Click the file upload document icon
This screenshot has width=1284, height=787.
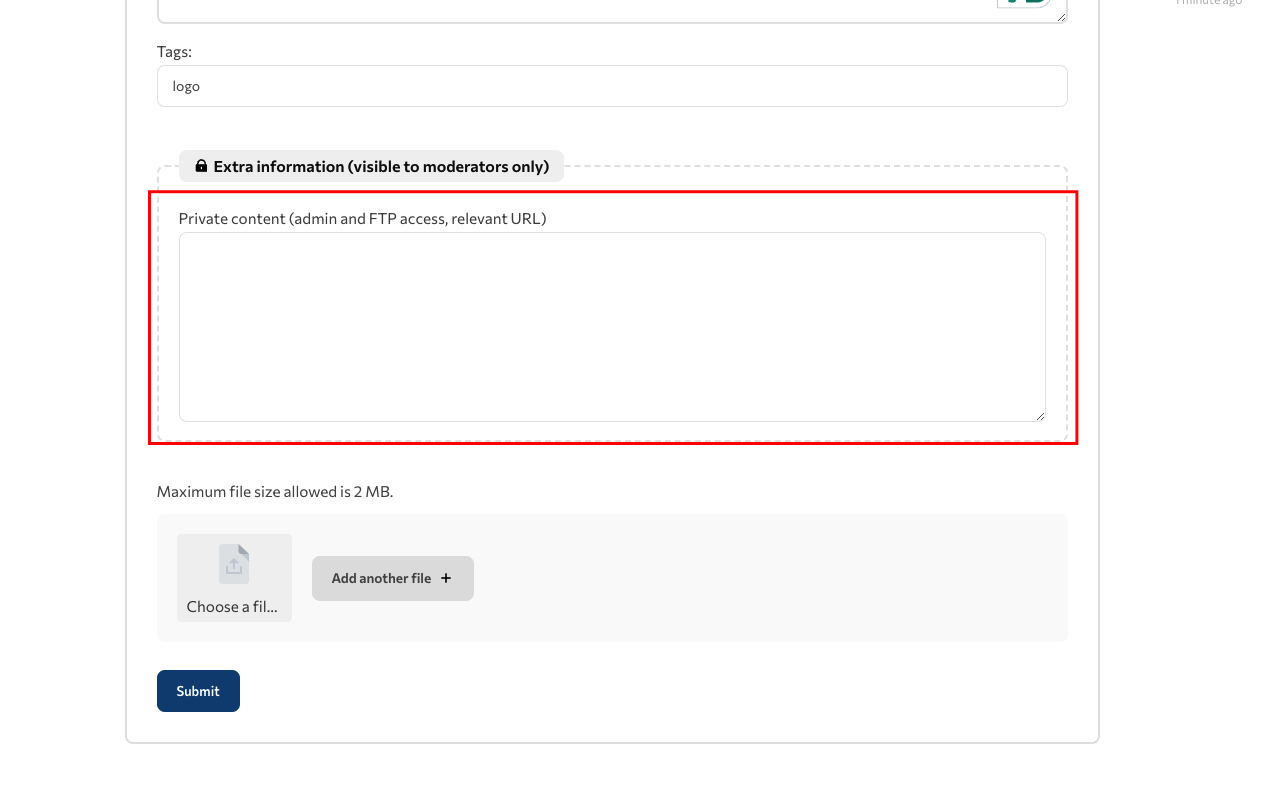click(234, 564)
